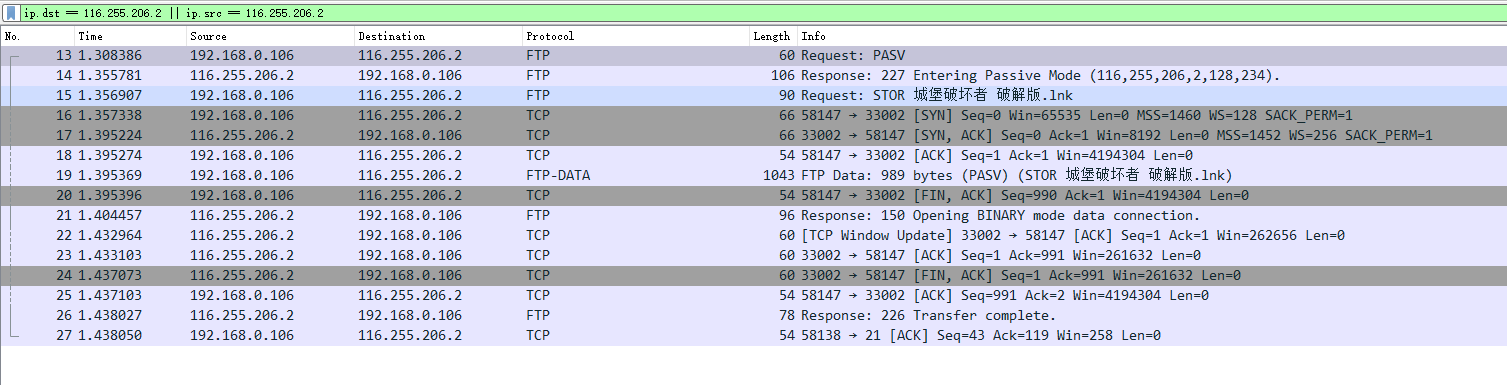Viewport: 1507px width, 385px height.
Task: Select packet 16 SYN row
Action: point(754,115)
